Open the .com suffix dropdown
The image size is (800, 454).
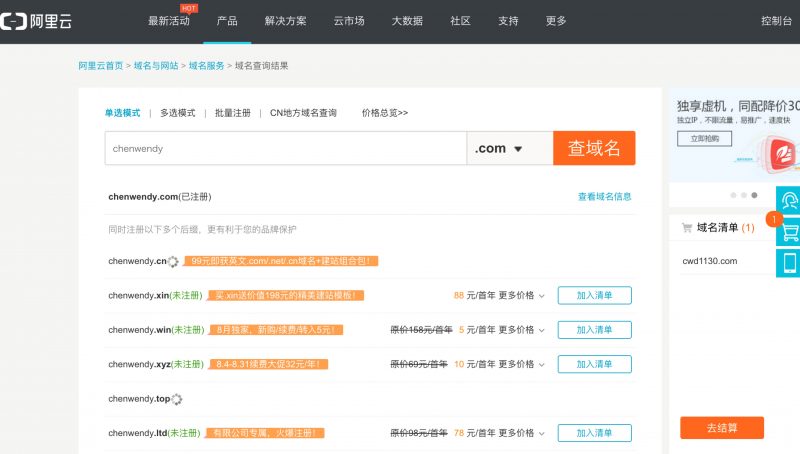pos(509,148)
